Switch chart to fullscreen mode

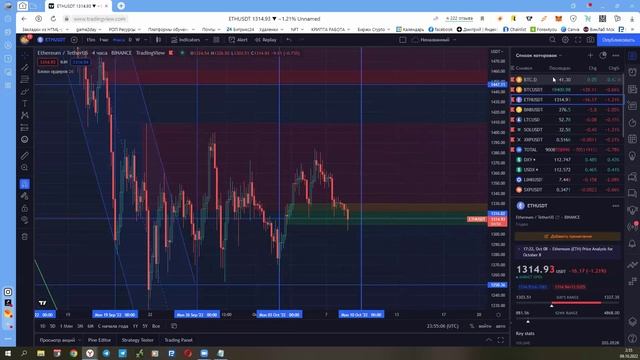pos(578,40)
